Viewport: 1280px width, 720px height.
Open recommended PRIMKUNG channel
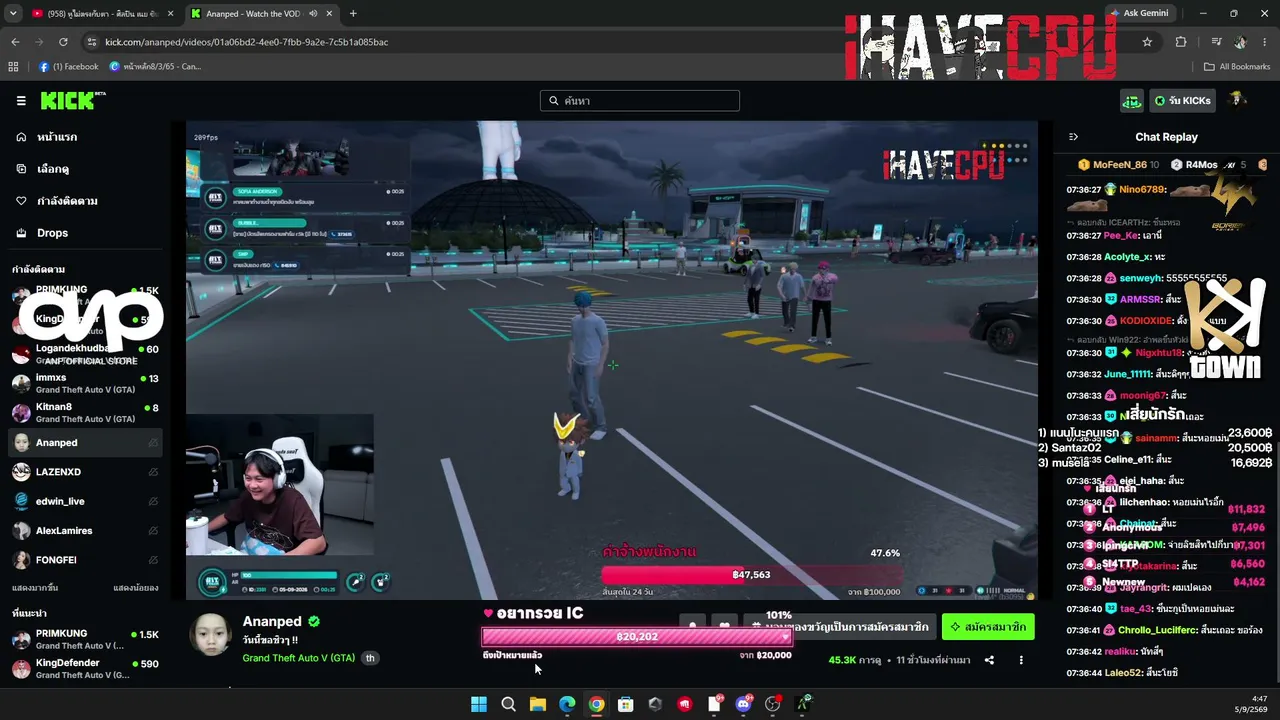[85, 639]
